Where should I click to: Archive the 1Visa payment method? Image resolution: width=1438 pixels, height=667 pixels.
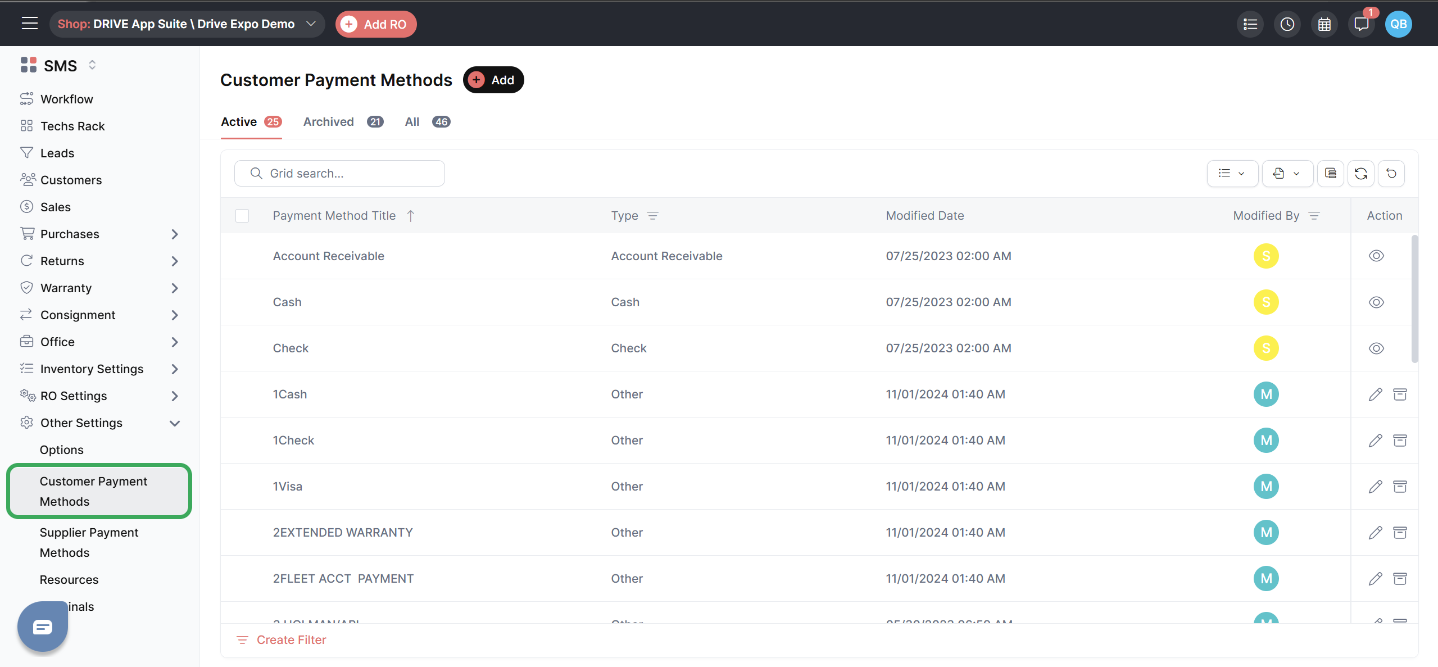tap(1400, 486)
